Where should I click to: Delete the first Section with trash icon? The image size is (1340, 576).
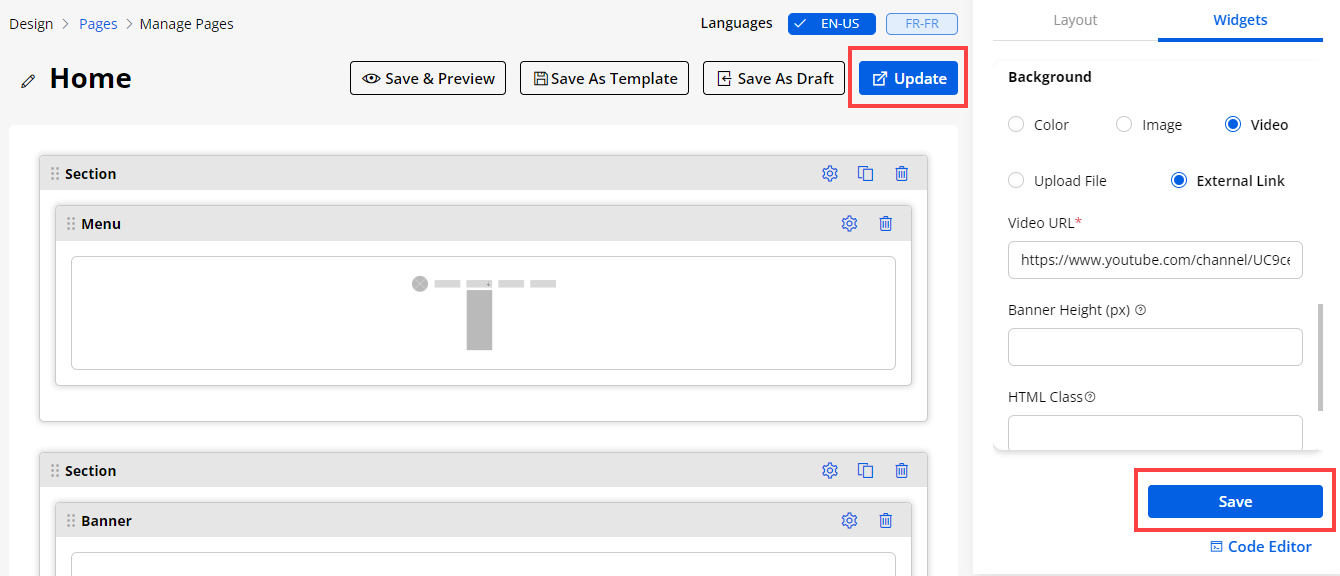902,174
